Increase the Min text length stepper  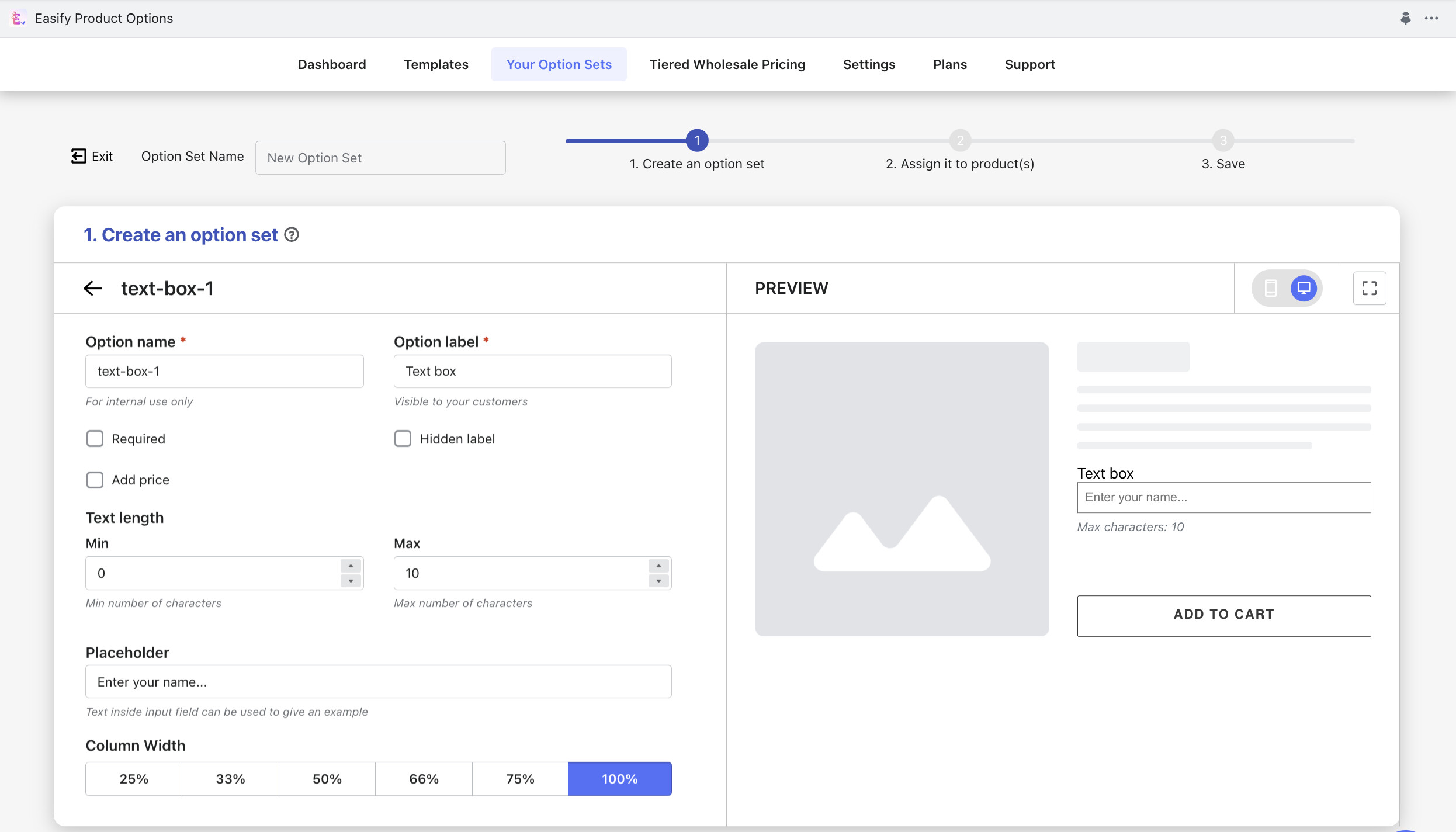351,566
